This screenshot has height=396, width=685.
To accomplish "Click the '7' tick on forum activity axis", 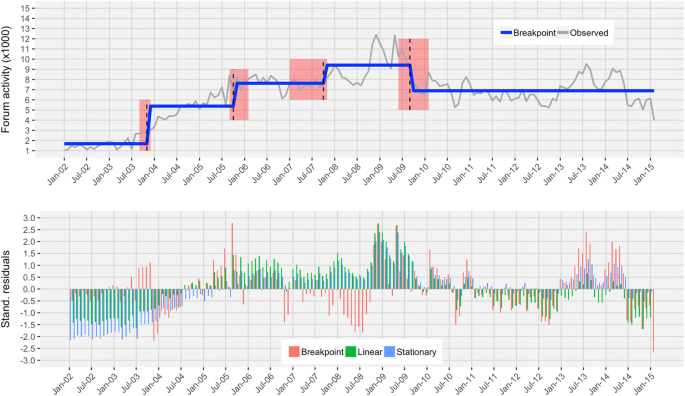I will (x=28, y=90).
